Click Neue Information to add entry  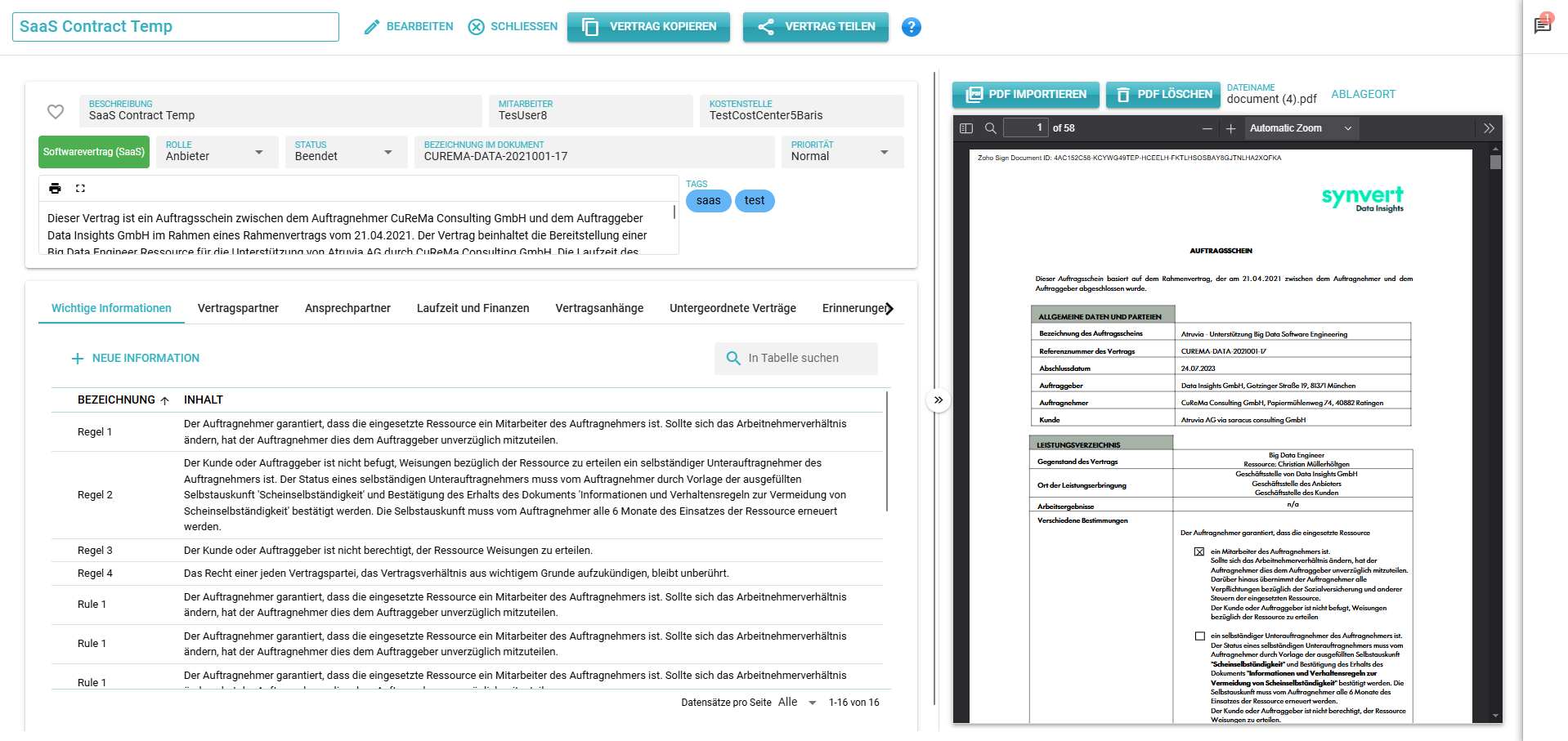[136, 359]
